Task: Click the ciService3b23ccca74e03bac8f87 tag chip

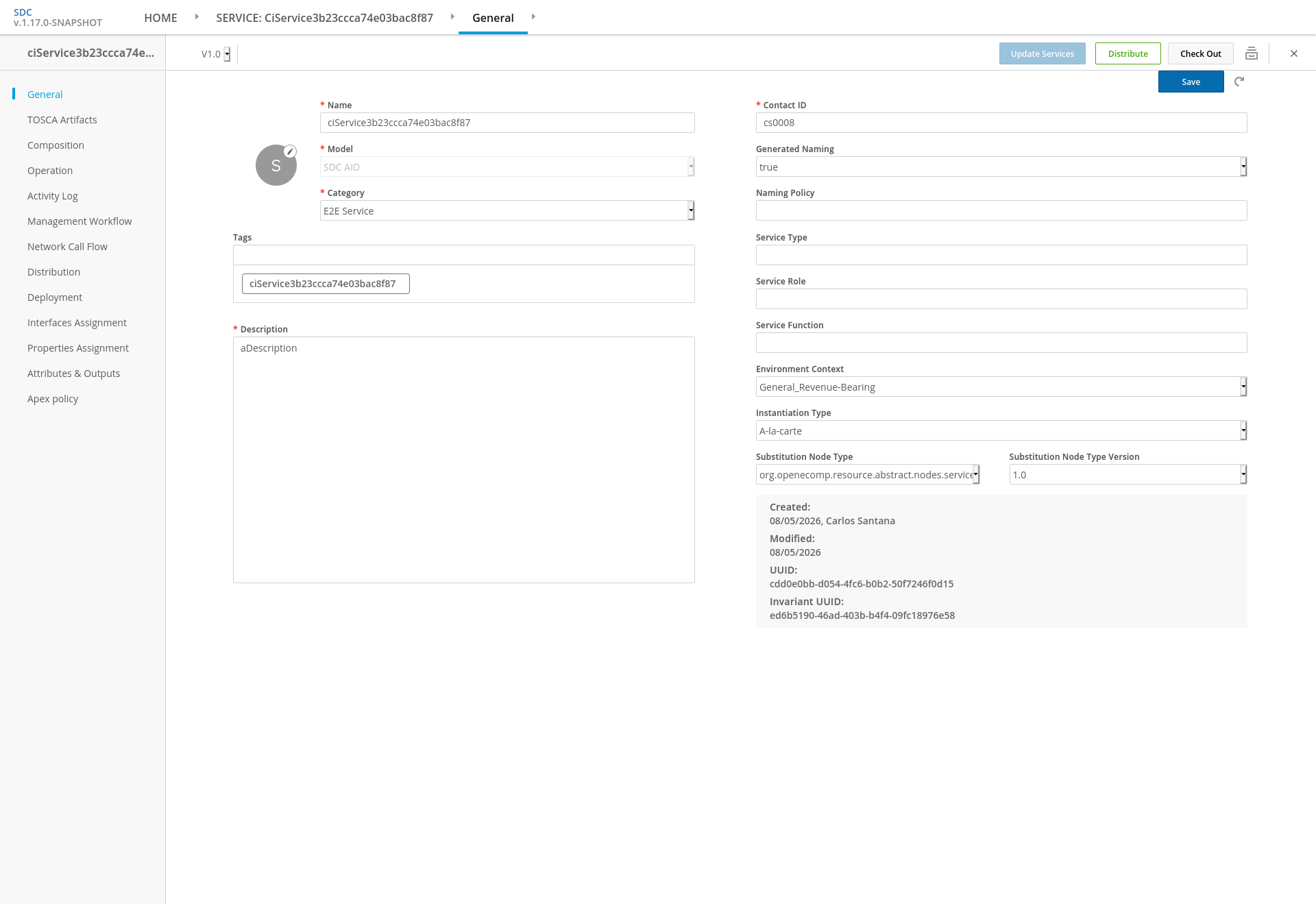Action: [326, 284]
